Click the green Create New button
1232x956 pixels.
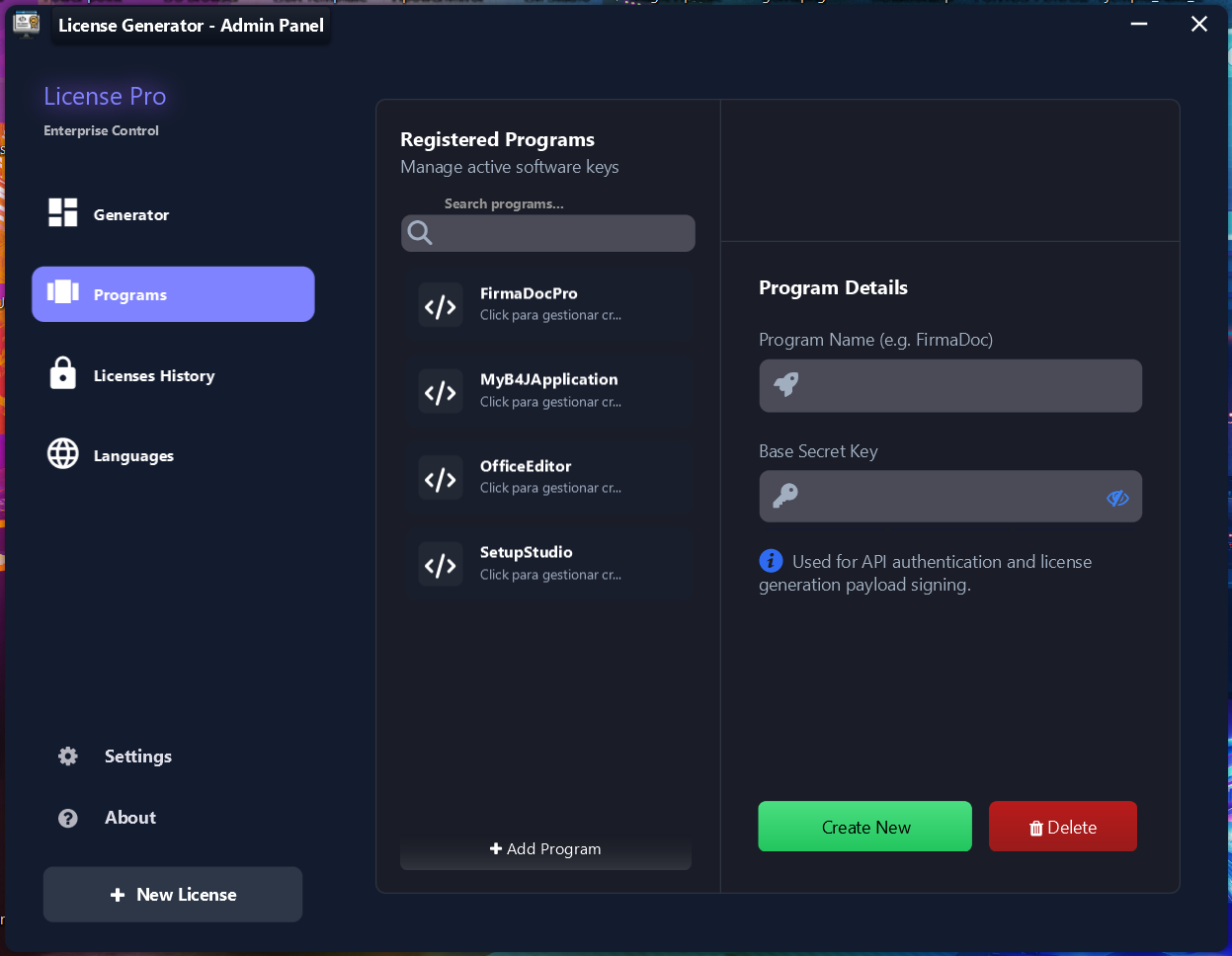tap(864, 827)
